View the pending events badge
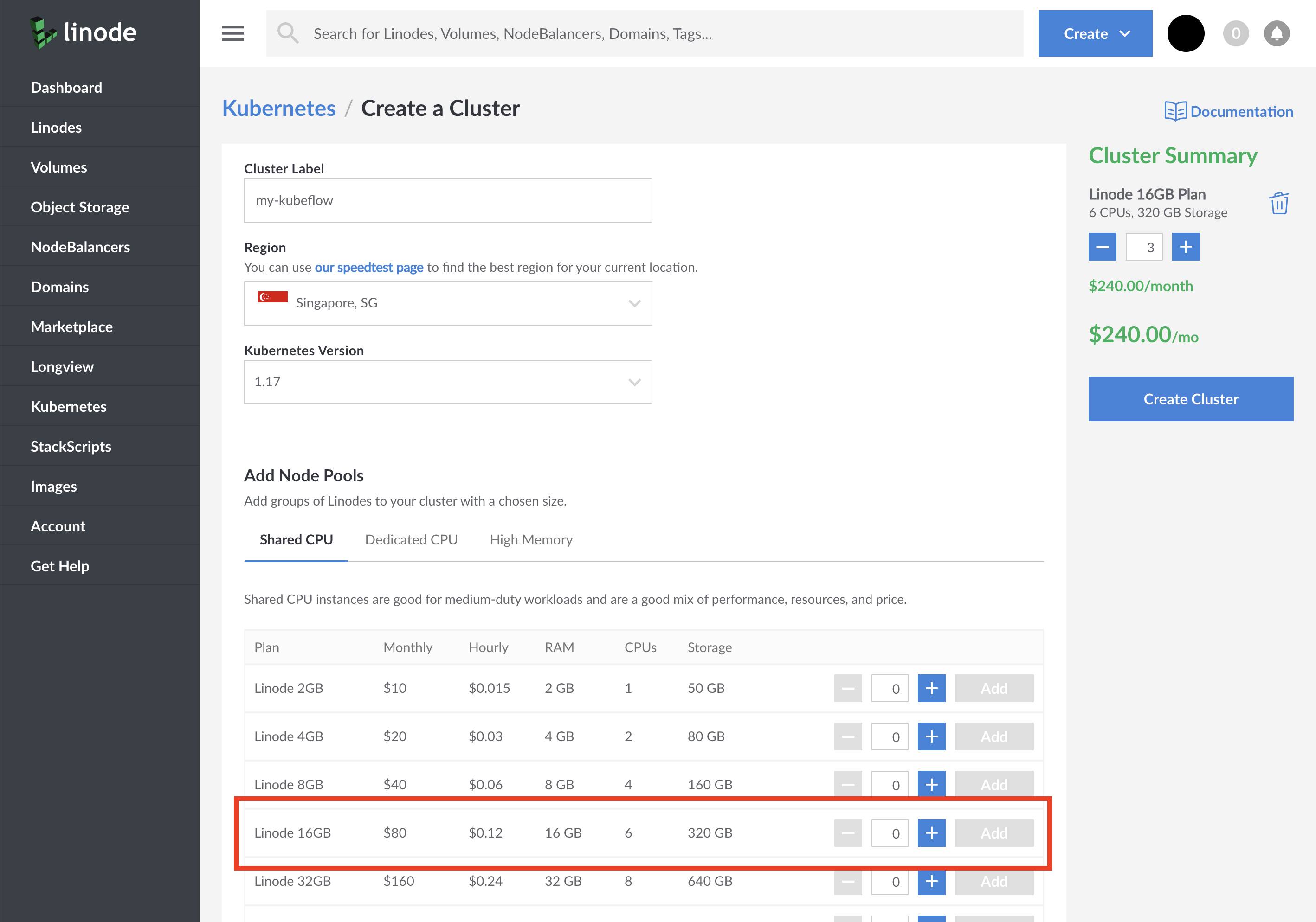1316x922 pixels. [x=1236, y=33]
